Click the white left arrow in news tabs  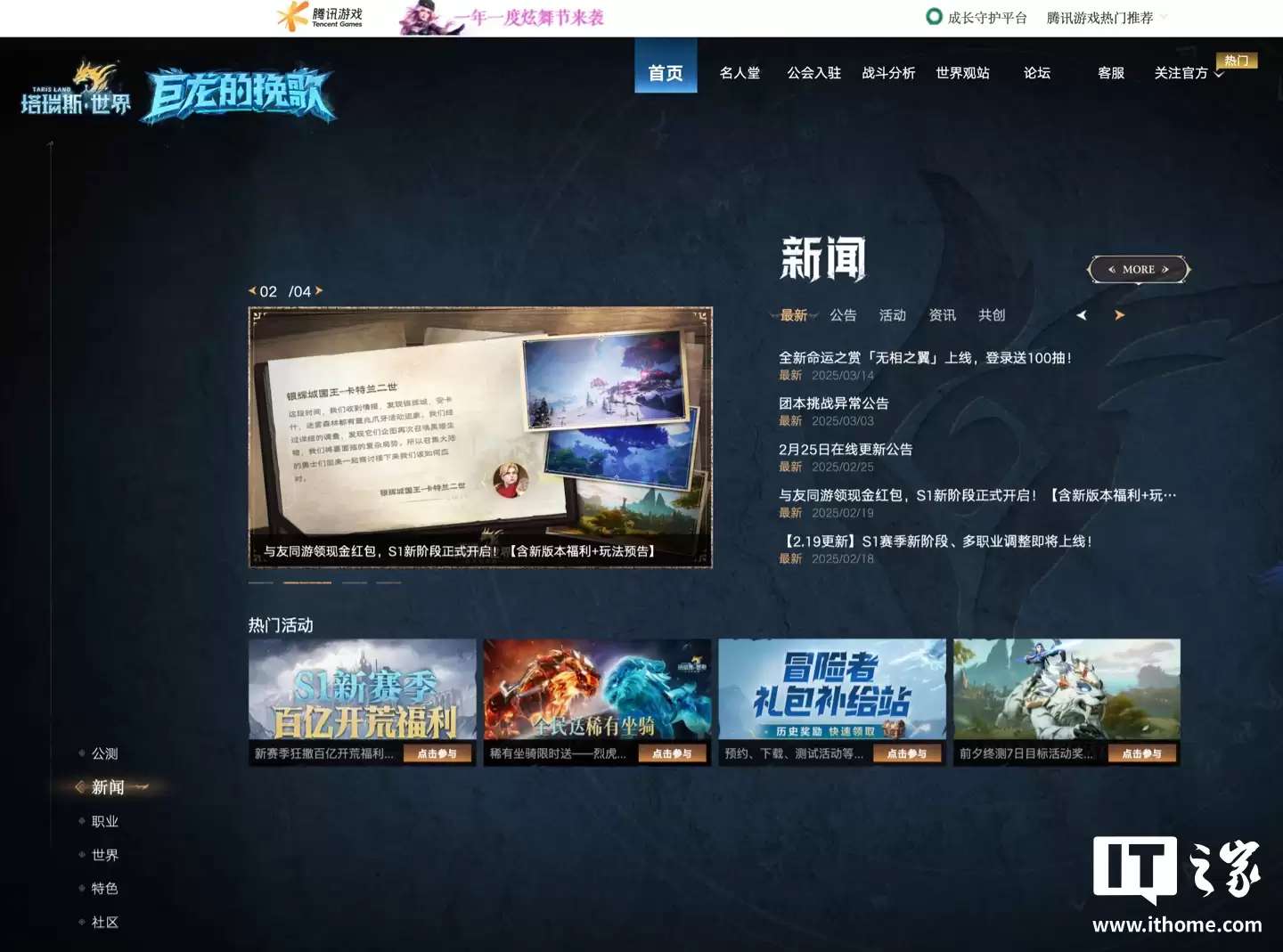(1081, 315)
